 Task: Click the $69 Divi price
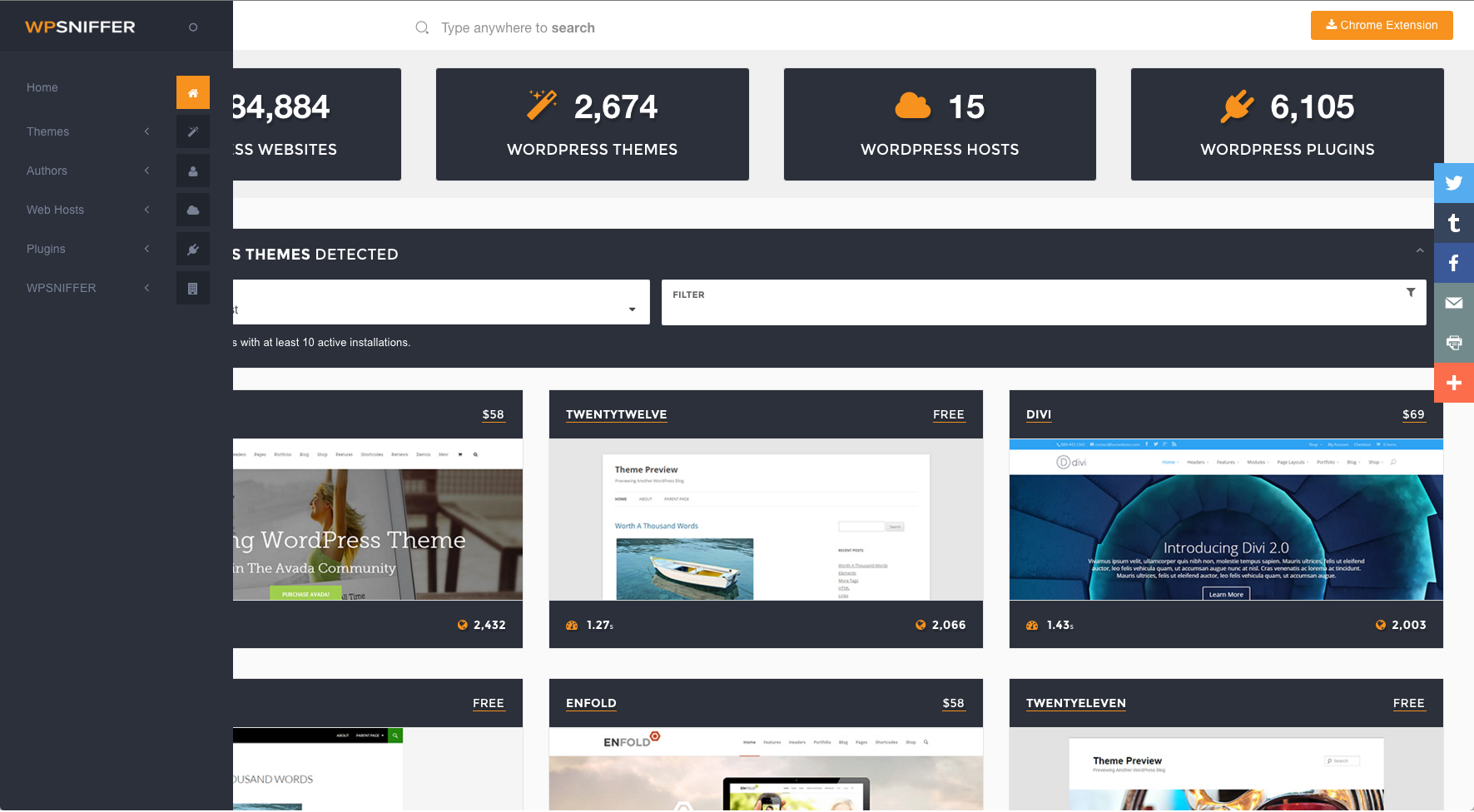(x=1413, y=414)
